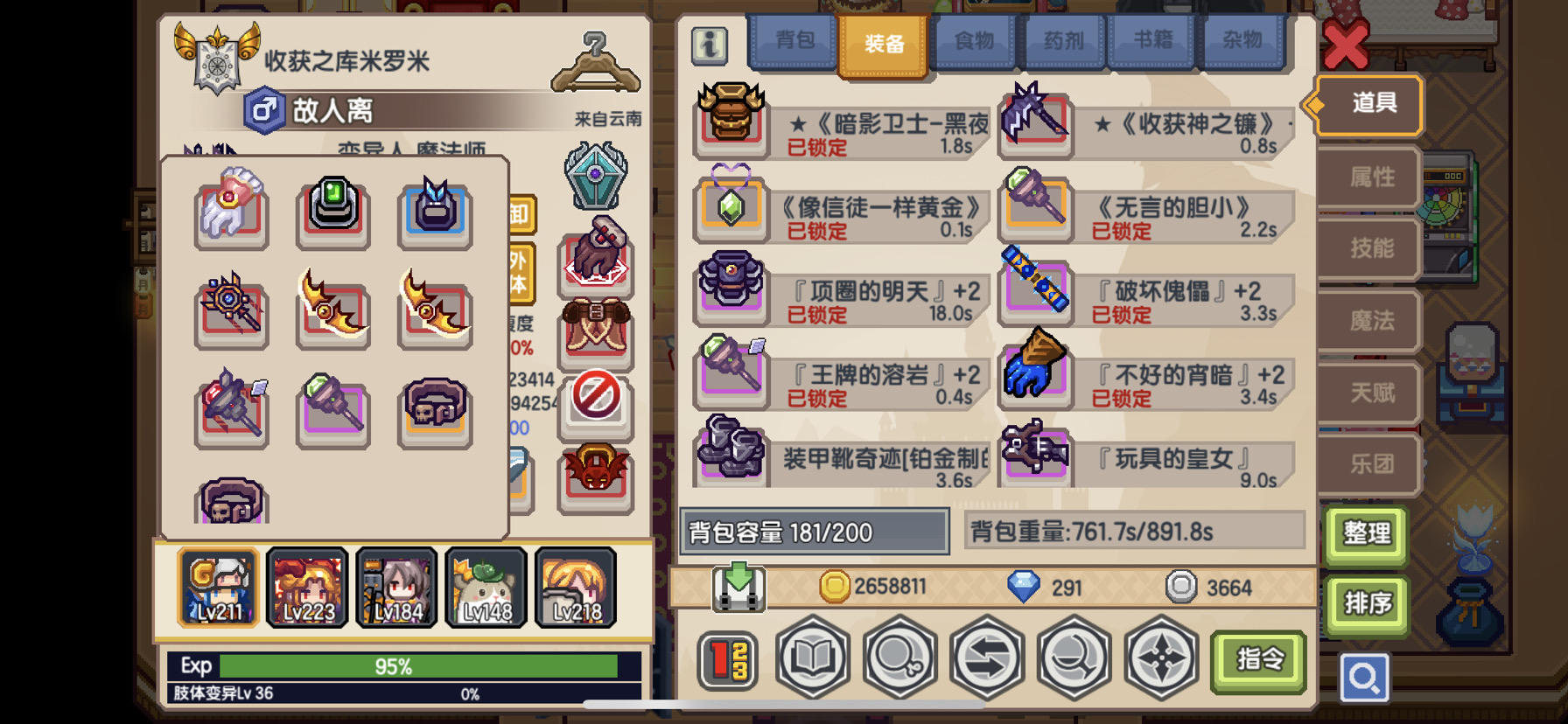The height and width of the screenshot is (724, 1568).
Task: Click the 整理 button
Action: [1367, 533]
